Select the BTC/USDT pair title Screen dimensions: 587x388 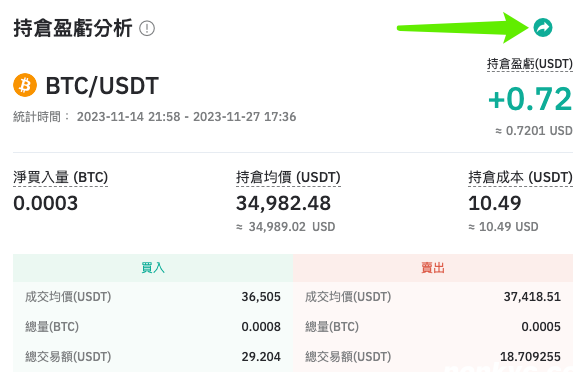[102, 86]
